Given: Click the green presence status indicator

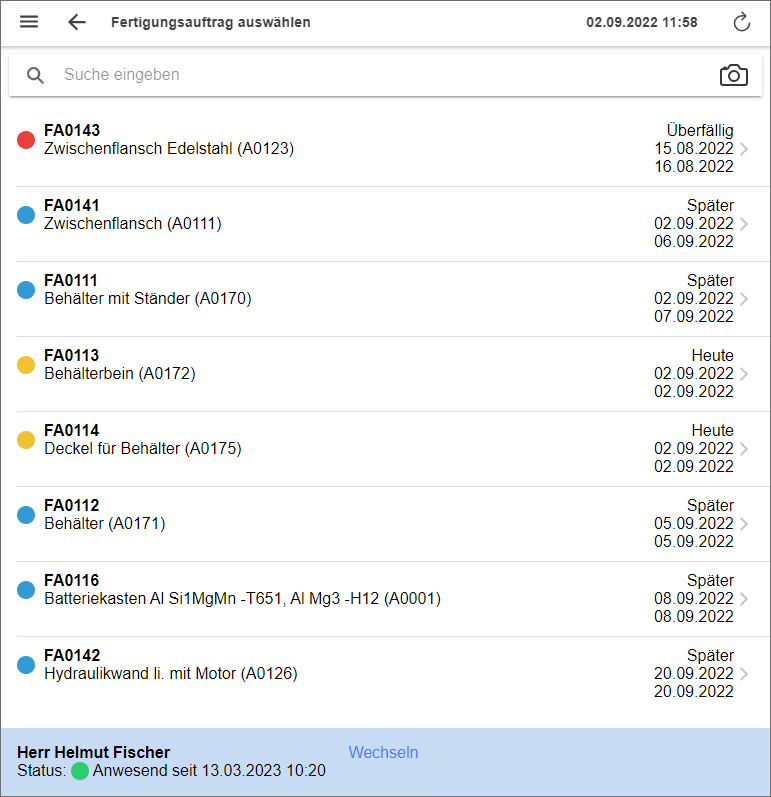Looking at the screenshot, I should coord(80,771).
